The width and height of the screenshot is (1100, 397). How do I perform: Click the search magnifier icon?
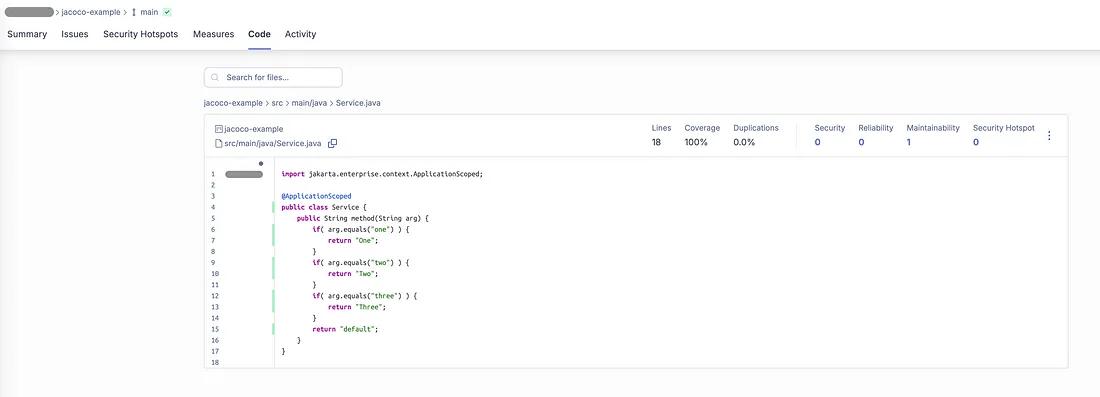click(x=215, y=77)
